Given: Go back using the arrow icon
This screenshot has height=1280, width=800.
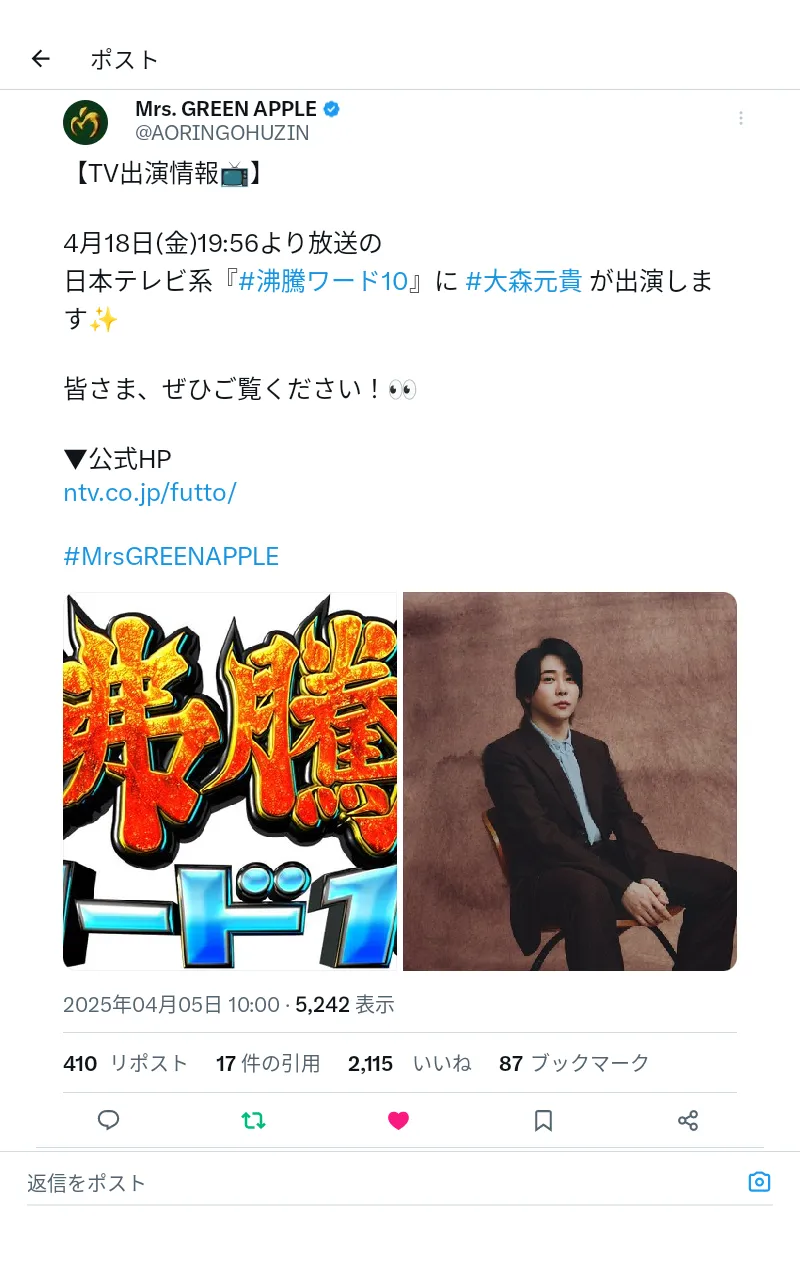Looking at the screenshot, I should click(x=41, y=59).
